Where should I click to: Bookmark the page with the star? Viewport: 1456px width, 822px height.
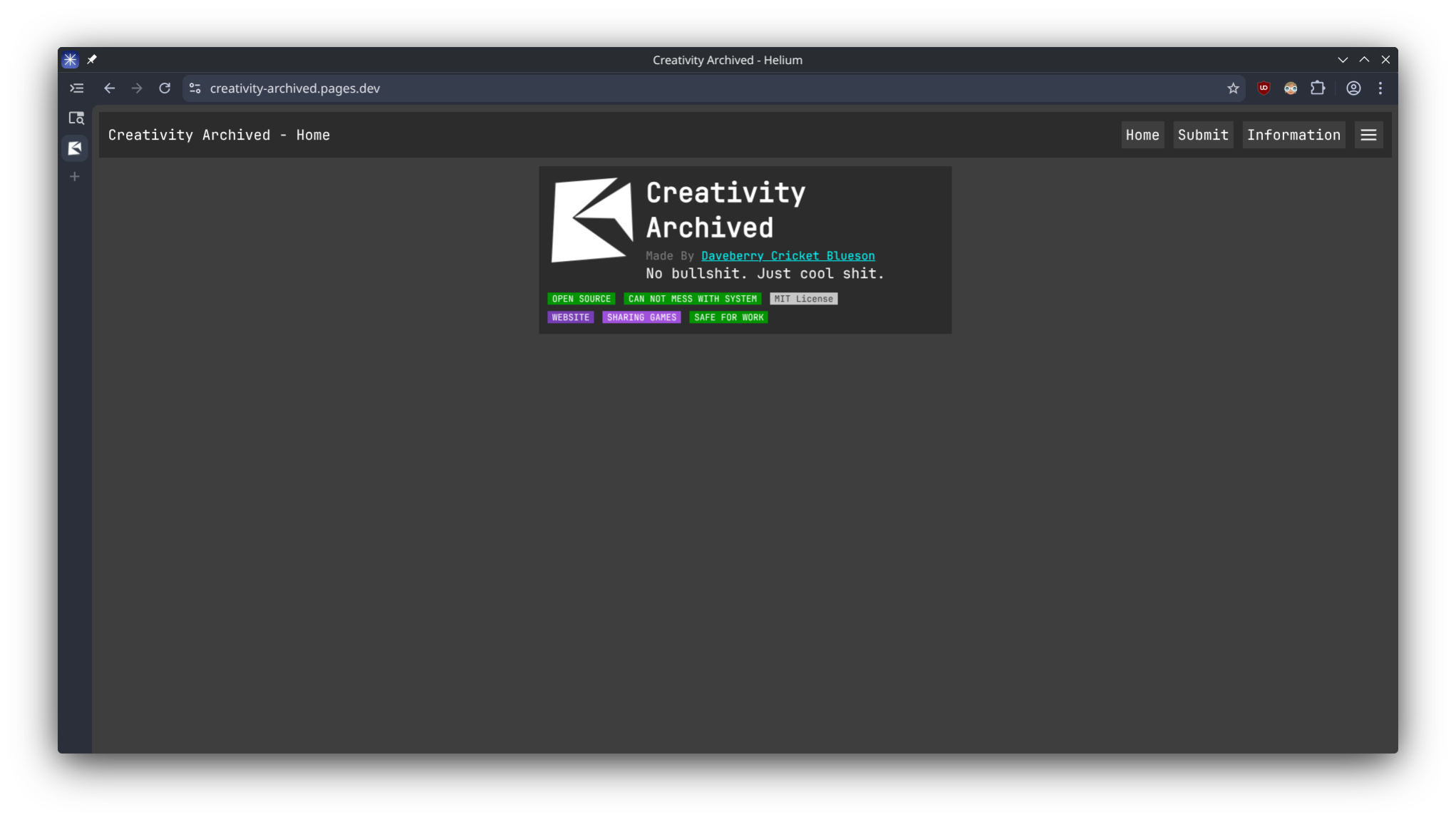coord(1232,88)
